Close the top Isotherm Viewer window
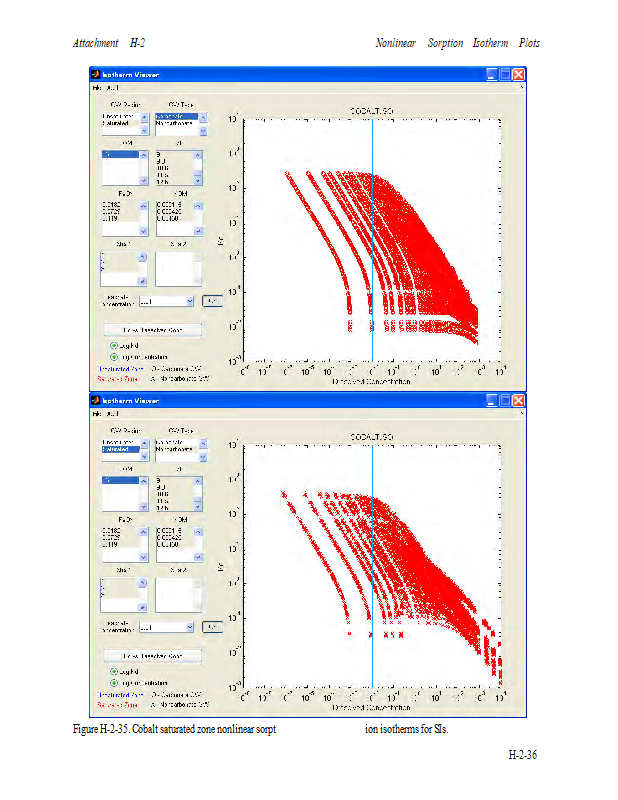 [x=519, y=74]
